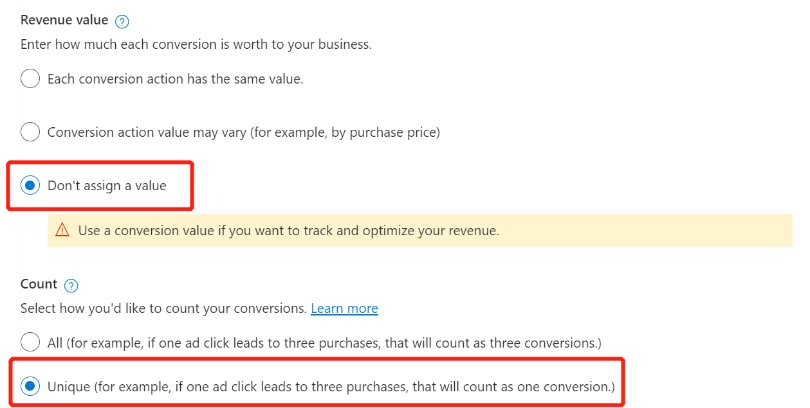Viewport: 810px width, 408px height.
Task: Open the 'Learn more' link
Action: point(345,308)
